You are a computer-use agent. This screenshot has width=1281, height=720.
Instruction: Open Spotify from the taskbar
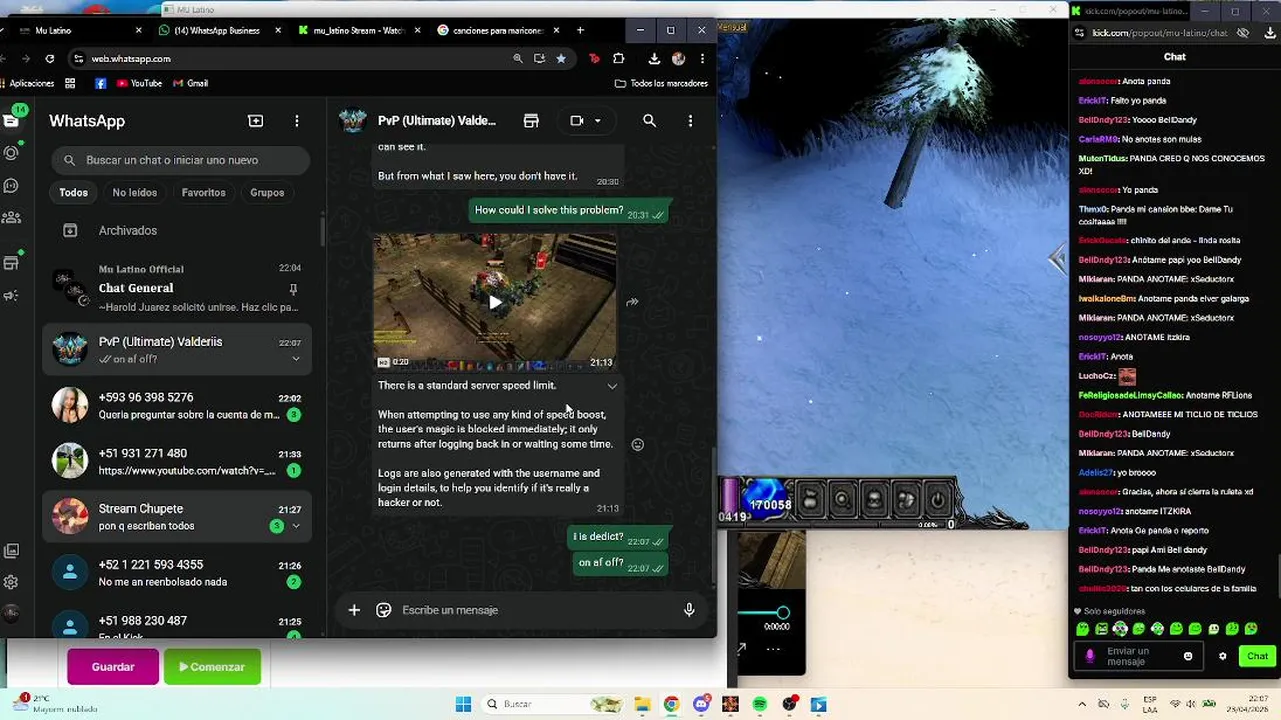pyautogui.click(x=760, y=704)
